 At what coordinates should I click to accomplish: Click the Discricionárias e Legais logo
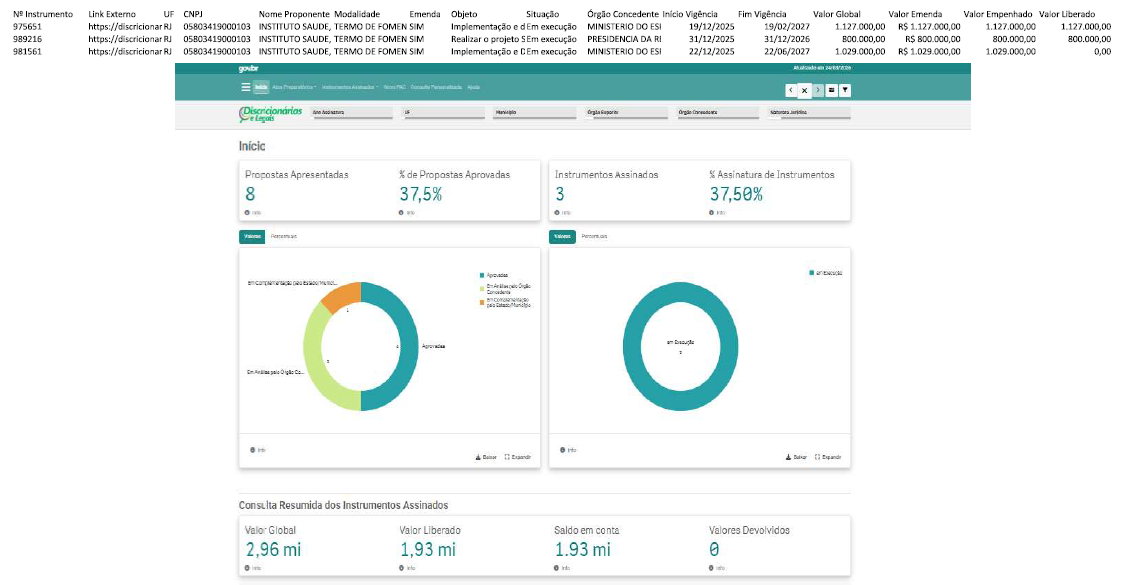point(271,114)
